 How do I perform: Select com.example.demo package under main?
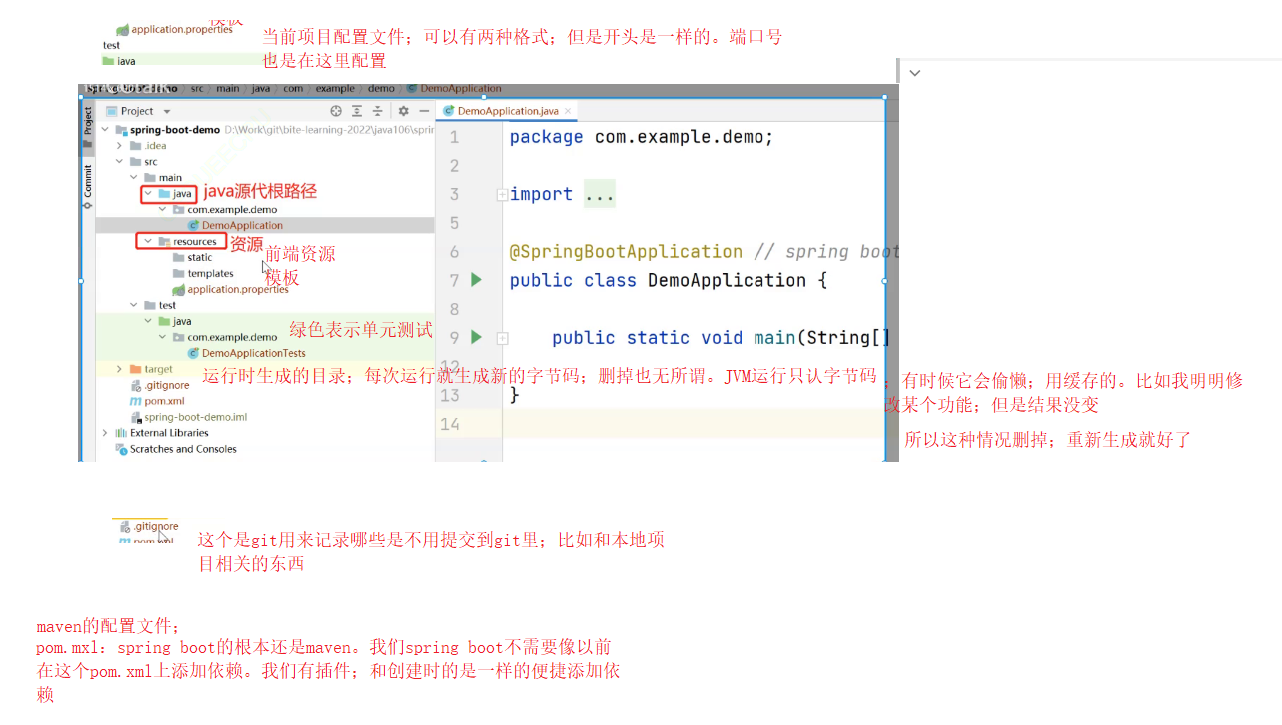pyautogui.click(x=232, y=210)
